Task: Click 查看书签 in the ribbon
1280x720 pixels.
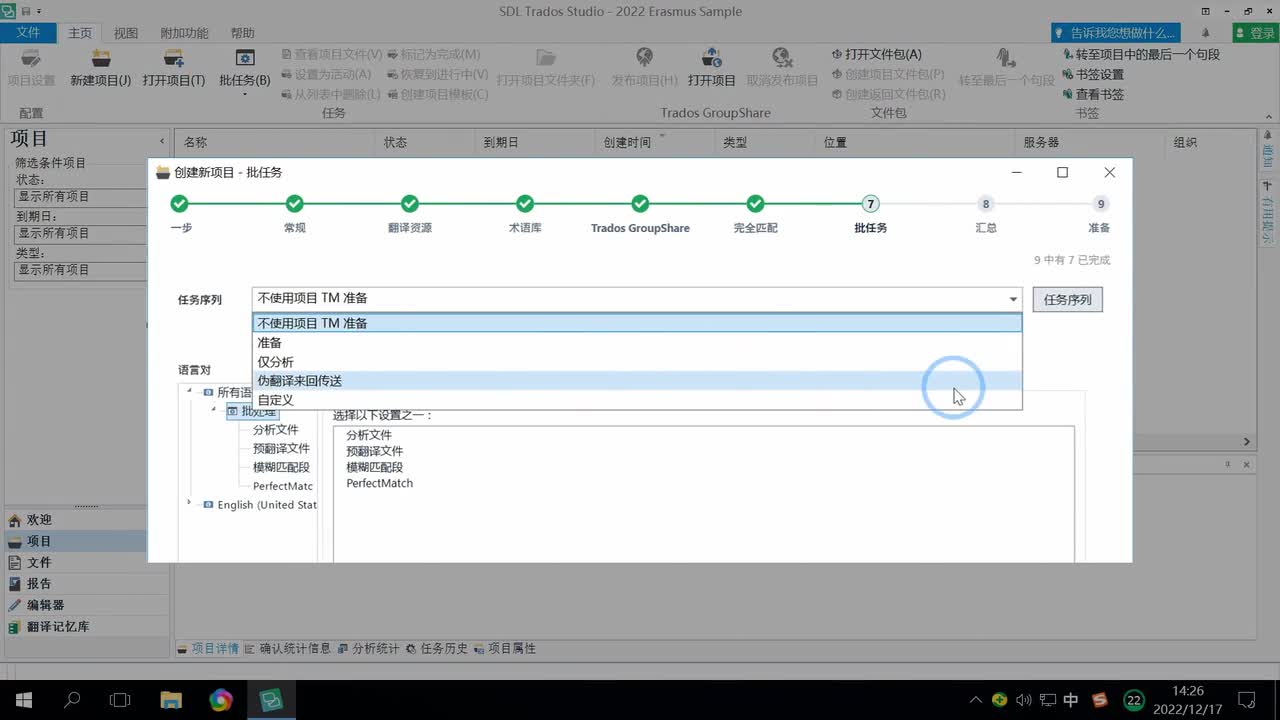Action: pos(1093,94)
